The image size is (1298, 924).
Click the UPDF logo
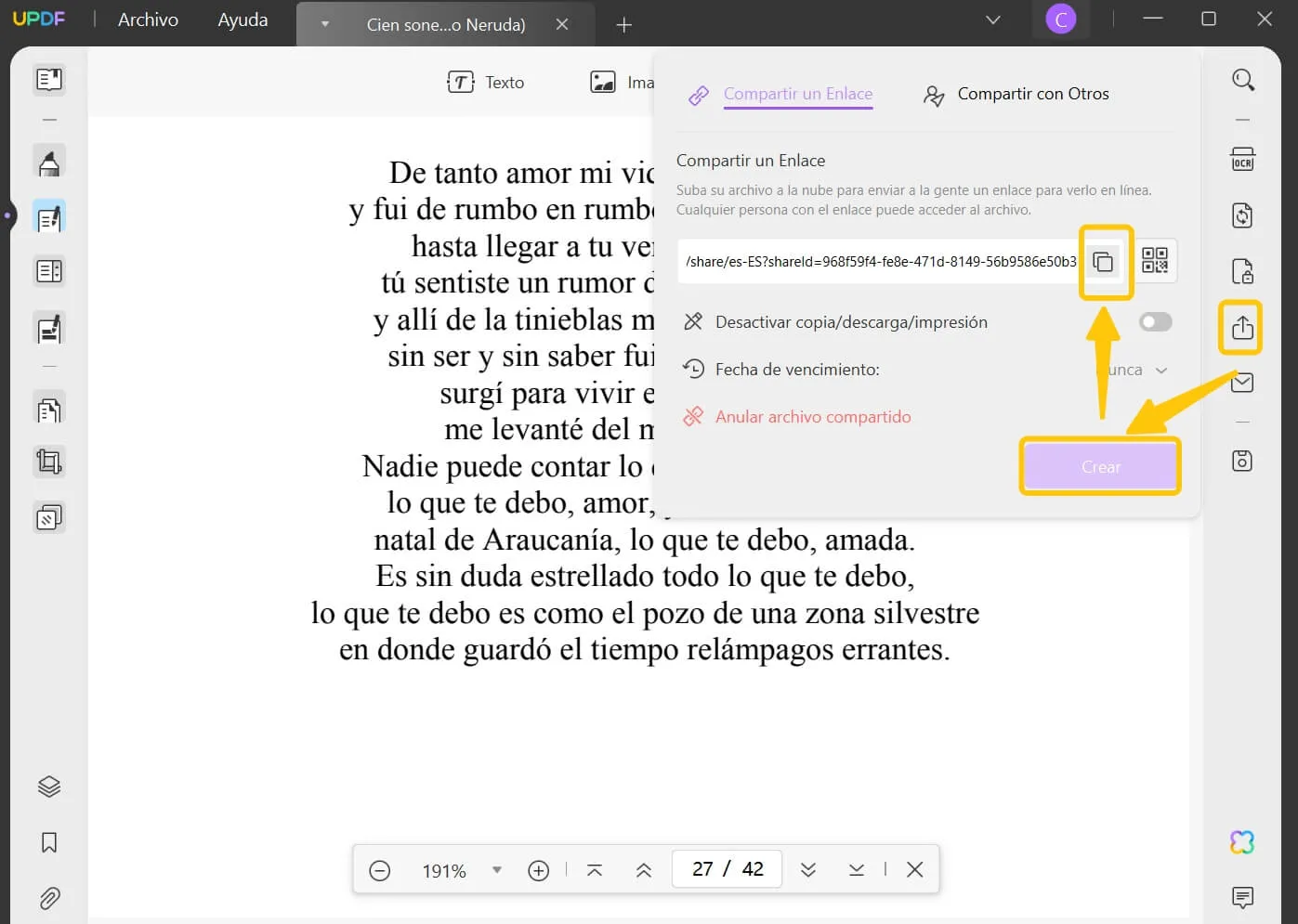(x=39, y=19)
